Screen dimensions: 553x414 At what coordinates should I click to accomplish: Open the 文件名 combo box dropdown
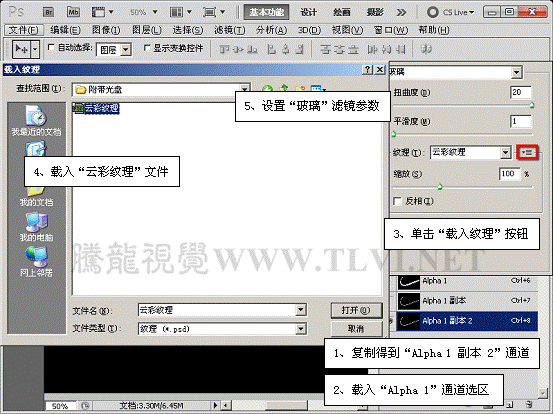pos(300,310)
